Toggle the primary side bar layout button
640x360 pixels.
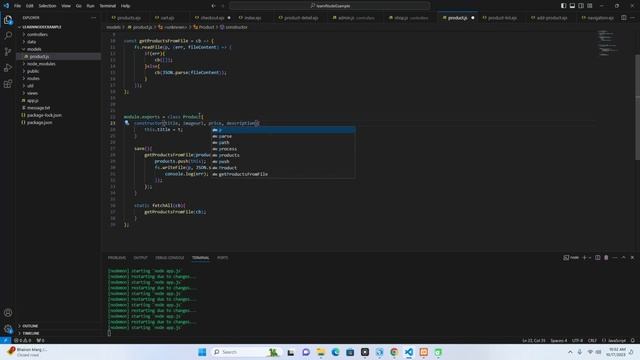563,6
